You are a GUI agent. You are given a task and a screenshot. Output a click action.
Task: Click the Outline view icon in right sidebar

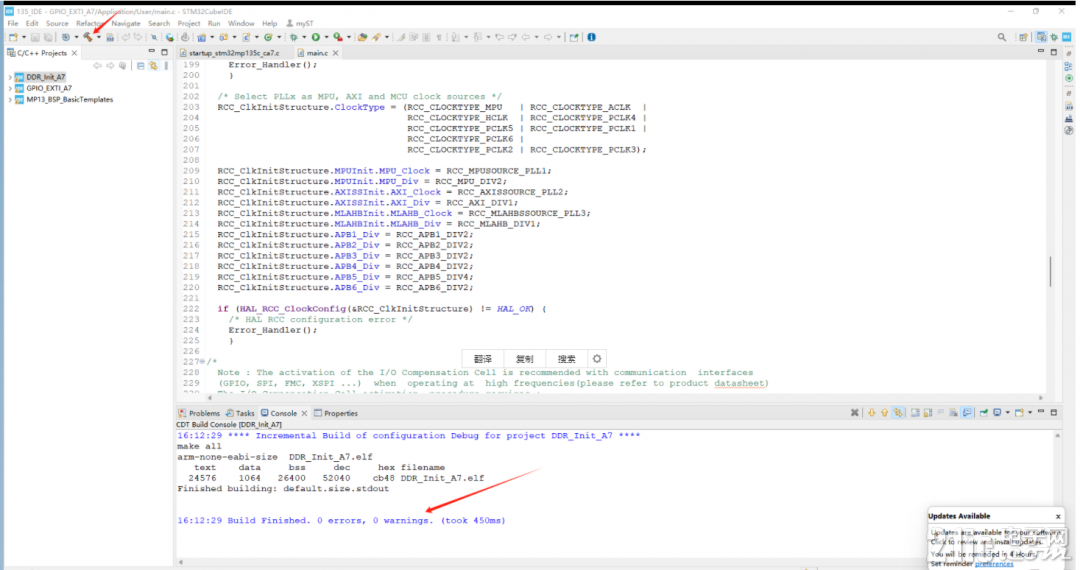coord(1068,66)
